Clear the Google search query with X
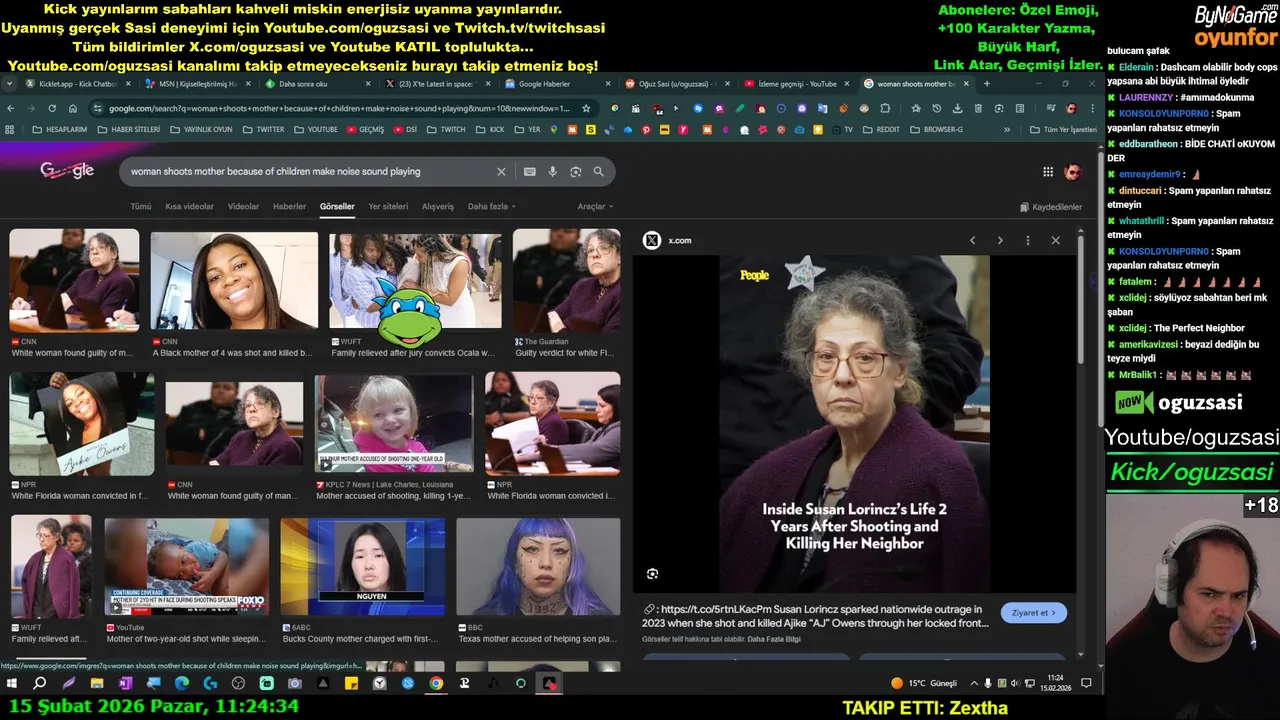The width and height of the screenshot is (1280, 720). [x=501, y=172]
